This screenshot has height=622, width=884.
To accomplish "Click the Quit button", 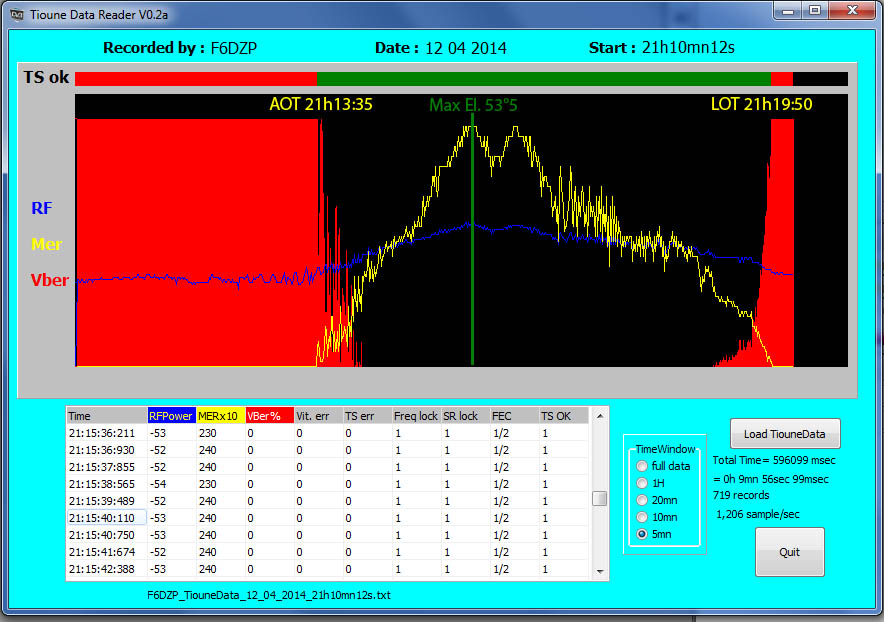I will click(x=789, y=552).
